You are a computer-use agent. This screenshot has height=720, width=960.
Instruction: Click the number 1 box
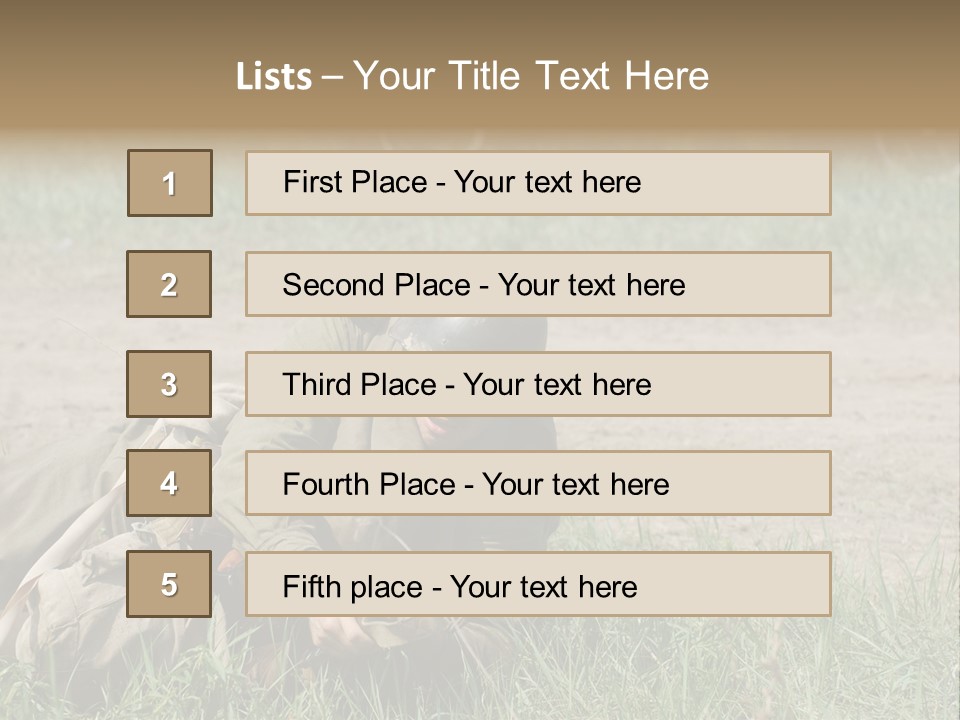[170, 183]
